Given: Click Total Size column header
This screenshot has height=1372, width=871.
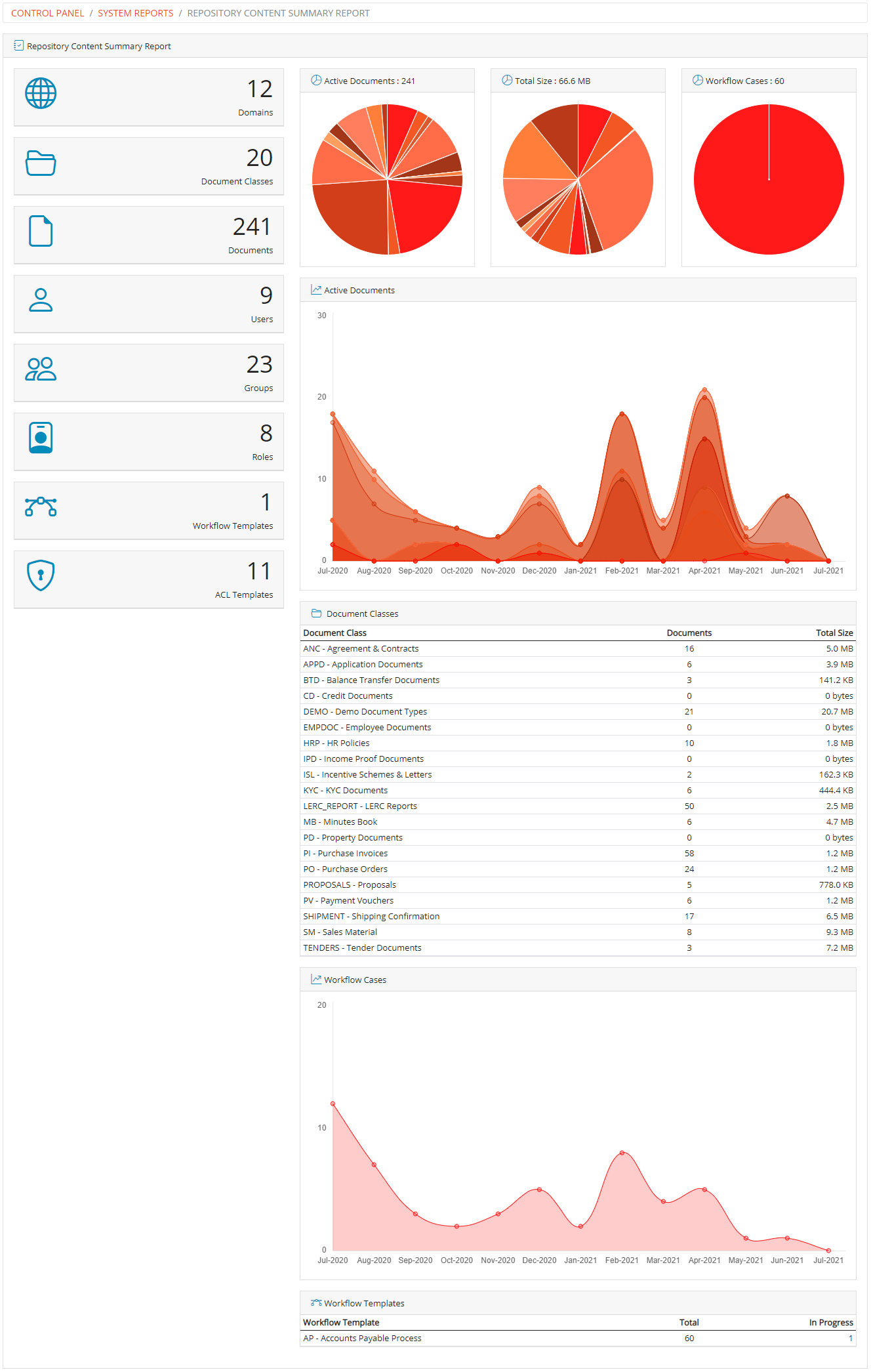Looking at the screenshot, I should click(x=834, y=633).
